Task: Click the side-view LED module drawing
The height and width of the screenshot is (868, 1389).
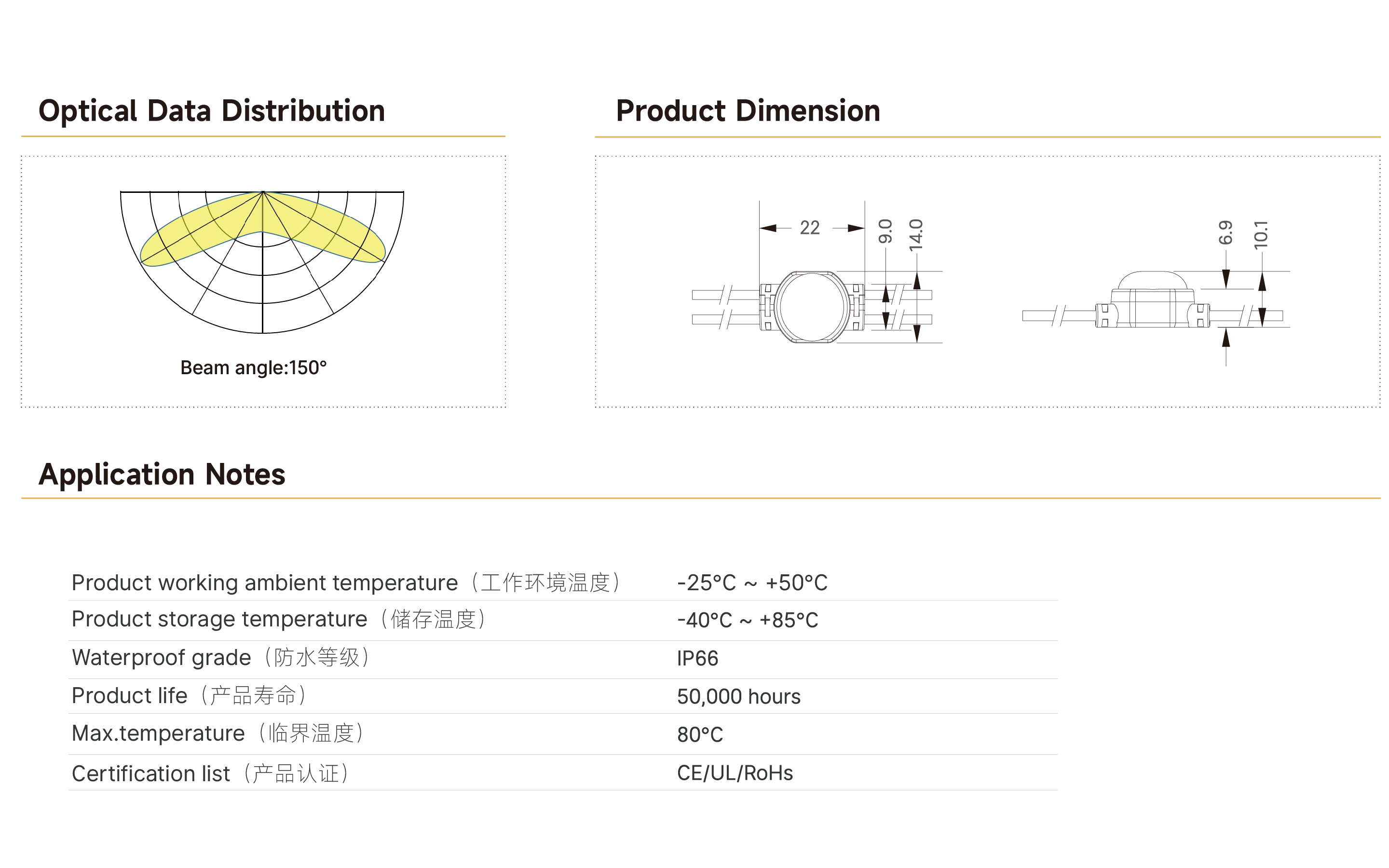Action: (x=1152, y=300)
